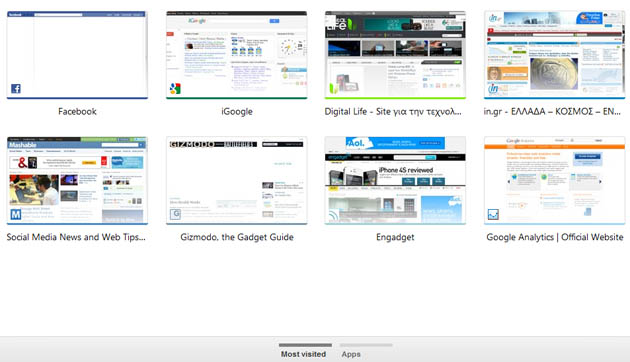The image size is (630, 362).
Task: Switch to the Most visited tab
Action: (303, 354)
